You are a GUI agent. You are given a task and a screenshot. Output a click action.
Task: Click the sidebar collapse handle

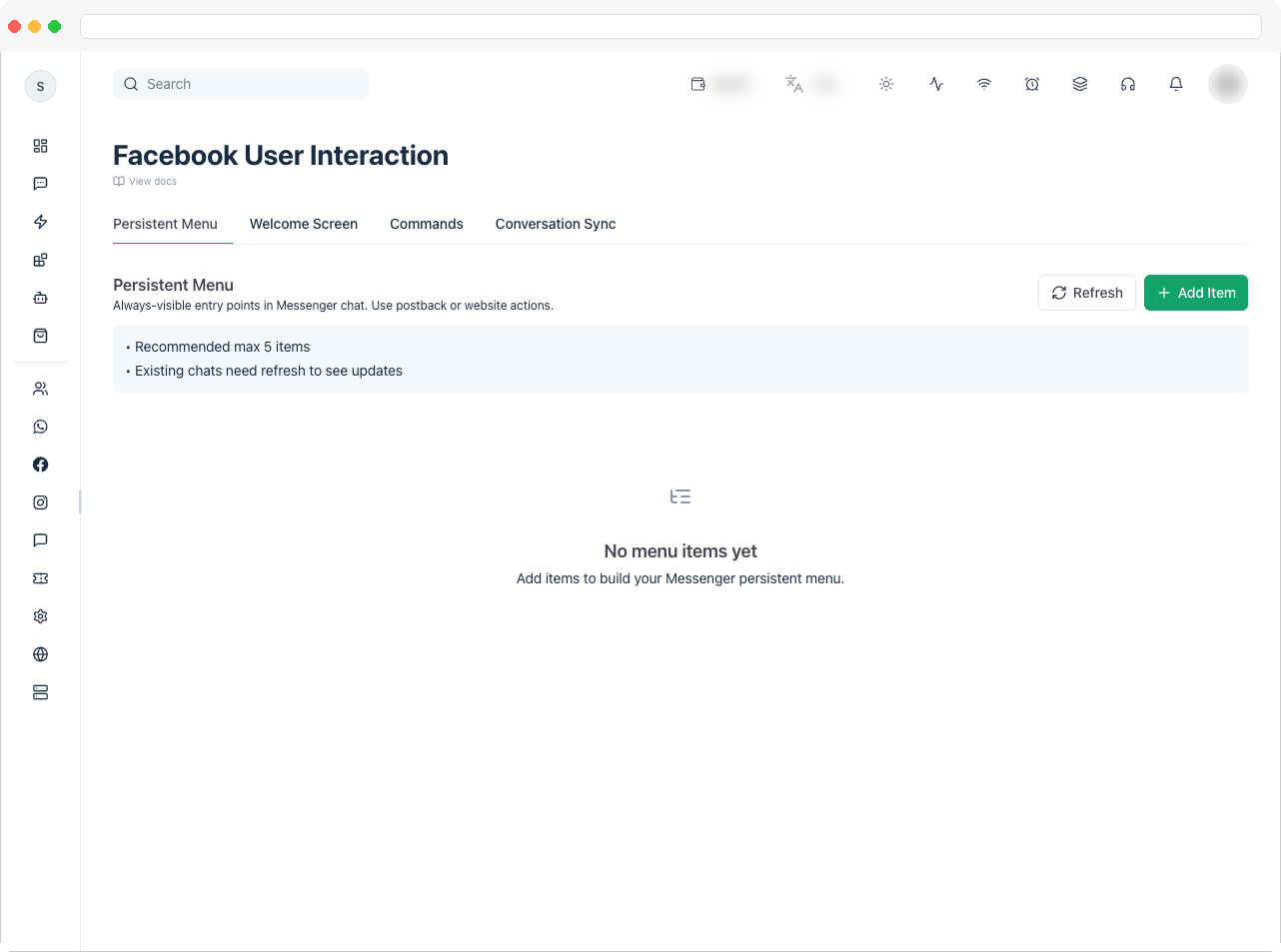tap(80, 501)
